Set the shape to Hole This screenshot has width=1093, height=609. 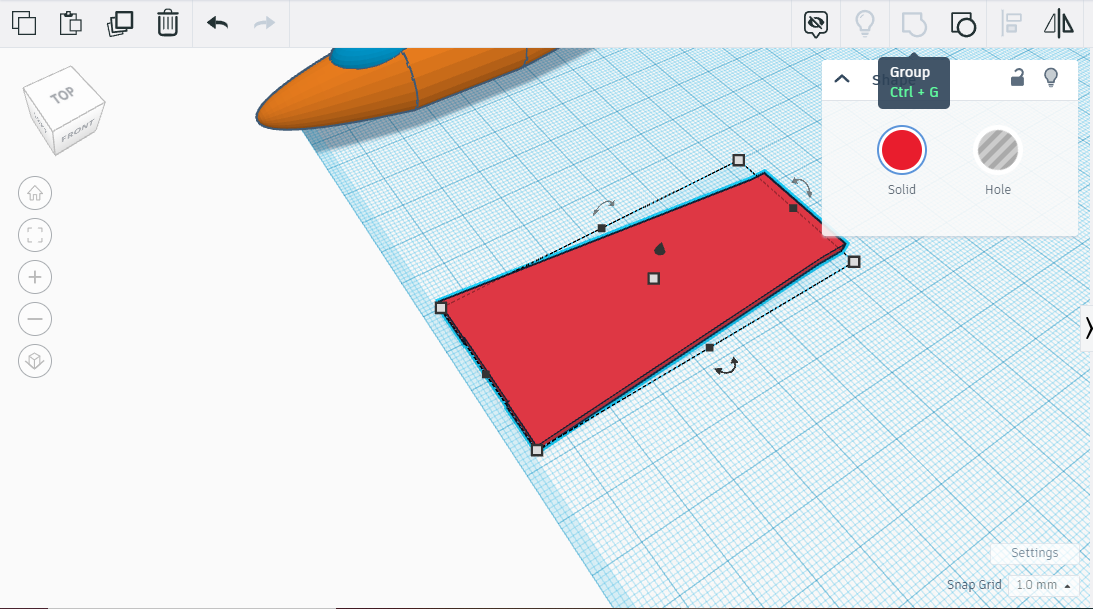[x=998, y=150]
